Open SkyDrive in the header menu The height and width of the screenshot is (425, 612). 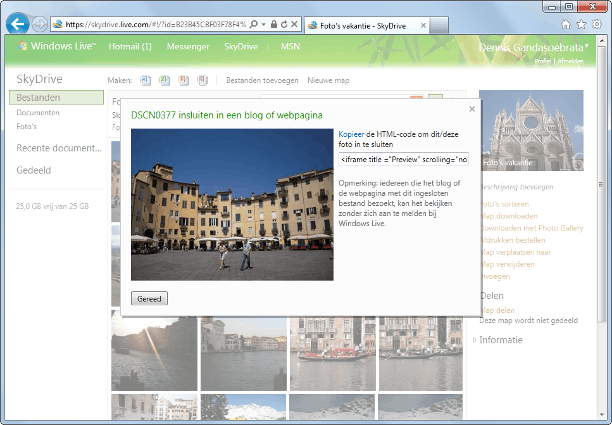point(241,46)
